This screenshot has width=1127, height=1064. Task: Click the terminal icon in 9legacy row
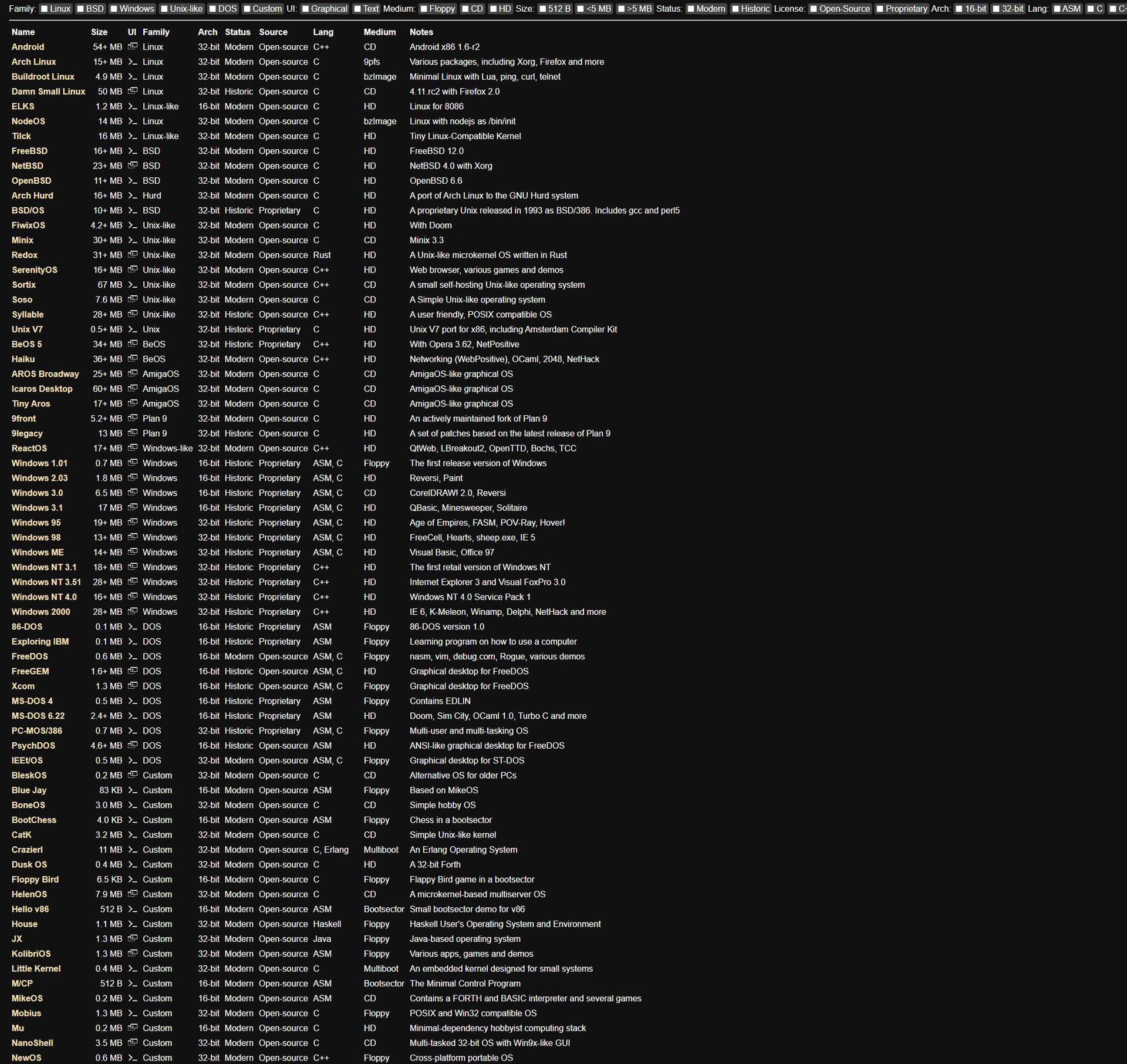point(133,433)
